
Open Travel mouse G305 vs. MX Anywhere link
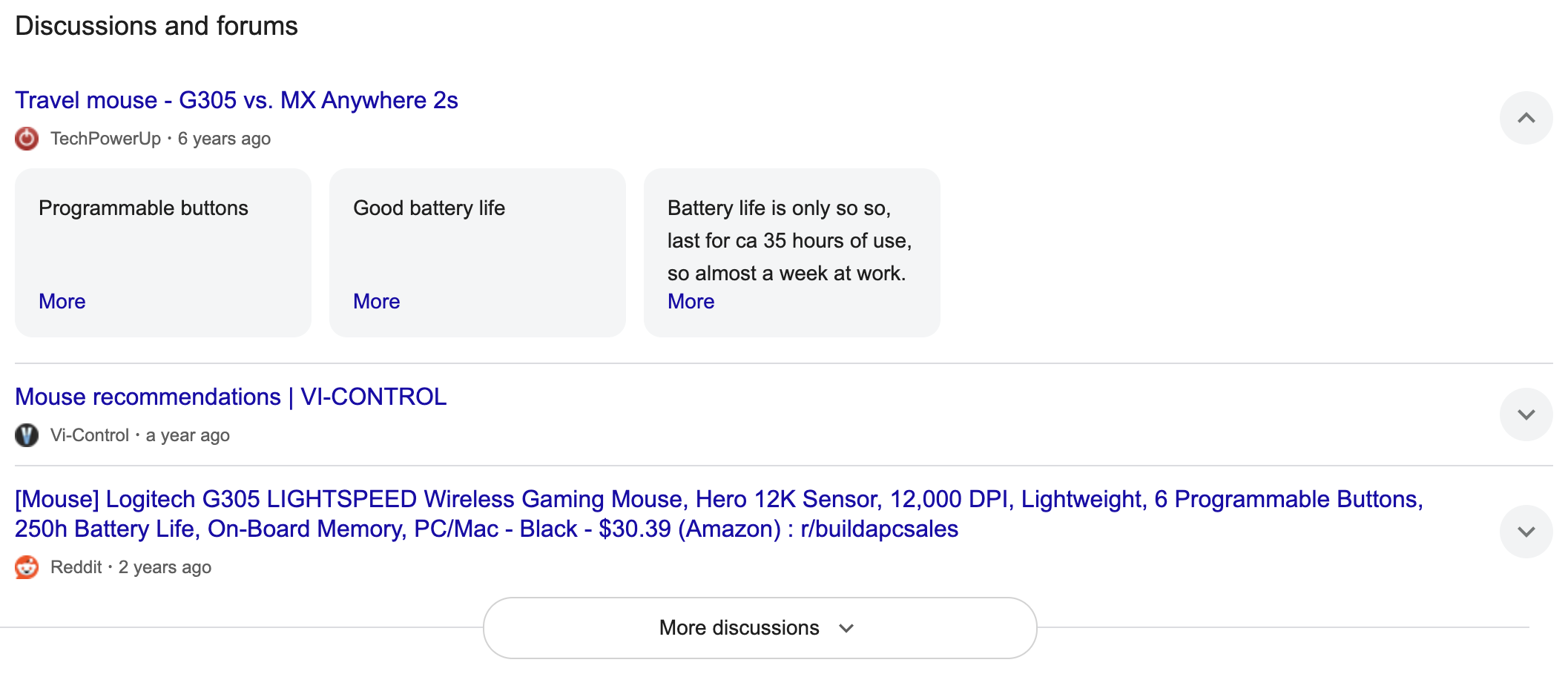(236, 100)
